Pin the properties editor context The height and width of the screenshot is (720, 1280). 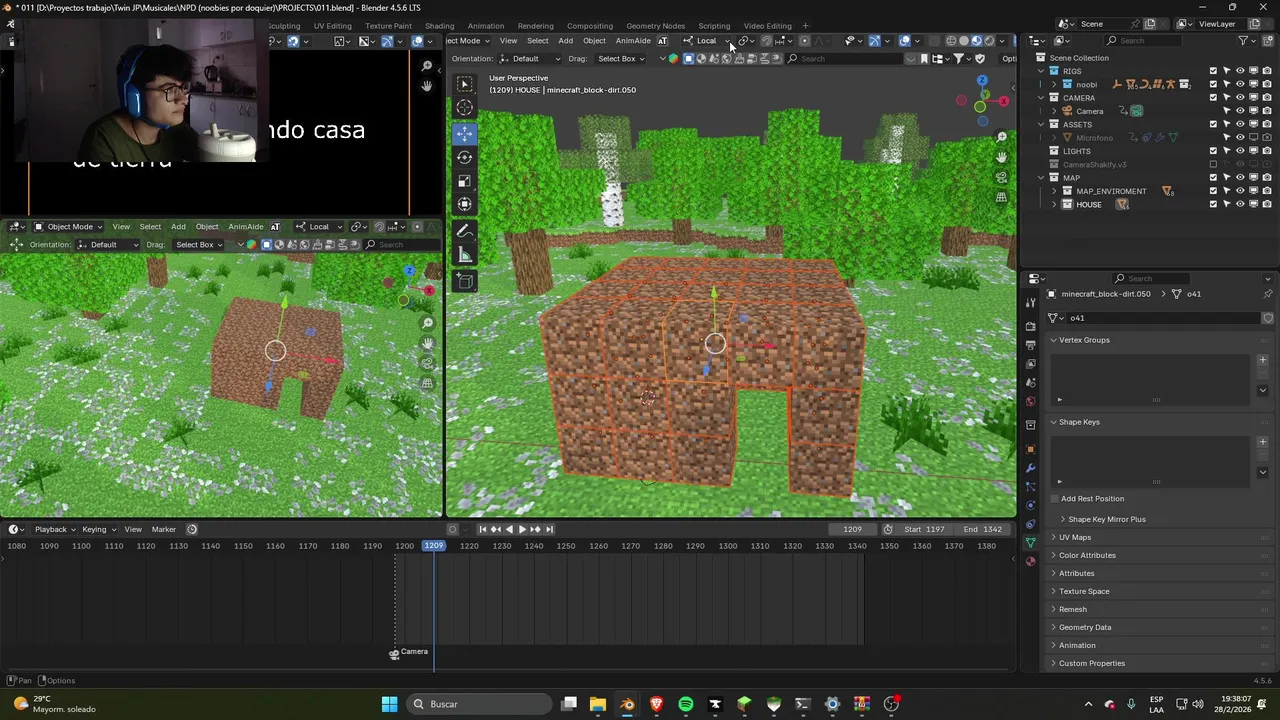coord(1268,294)
